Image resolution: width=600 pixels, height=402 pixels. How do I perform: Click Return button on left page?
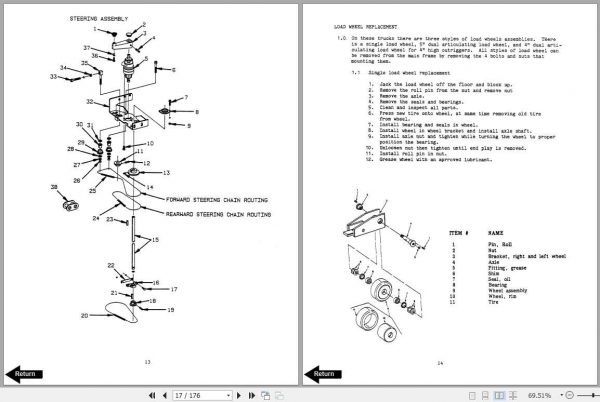tap(24, 374)
